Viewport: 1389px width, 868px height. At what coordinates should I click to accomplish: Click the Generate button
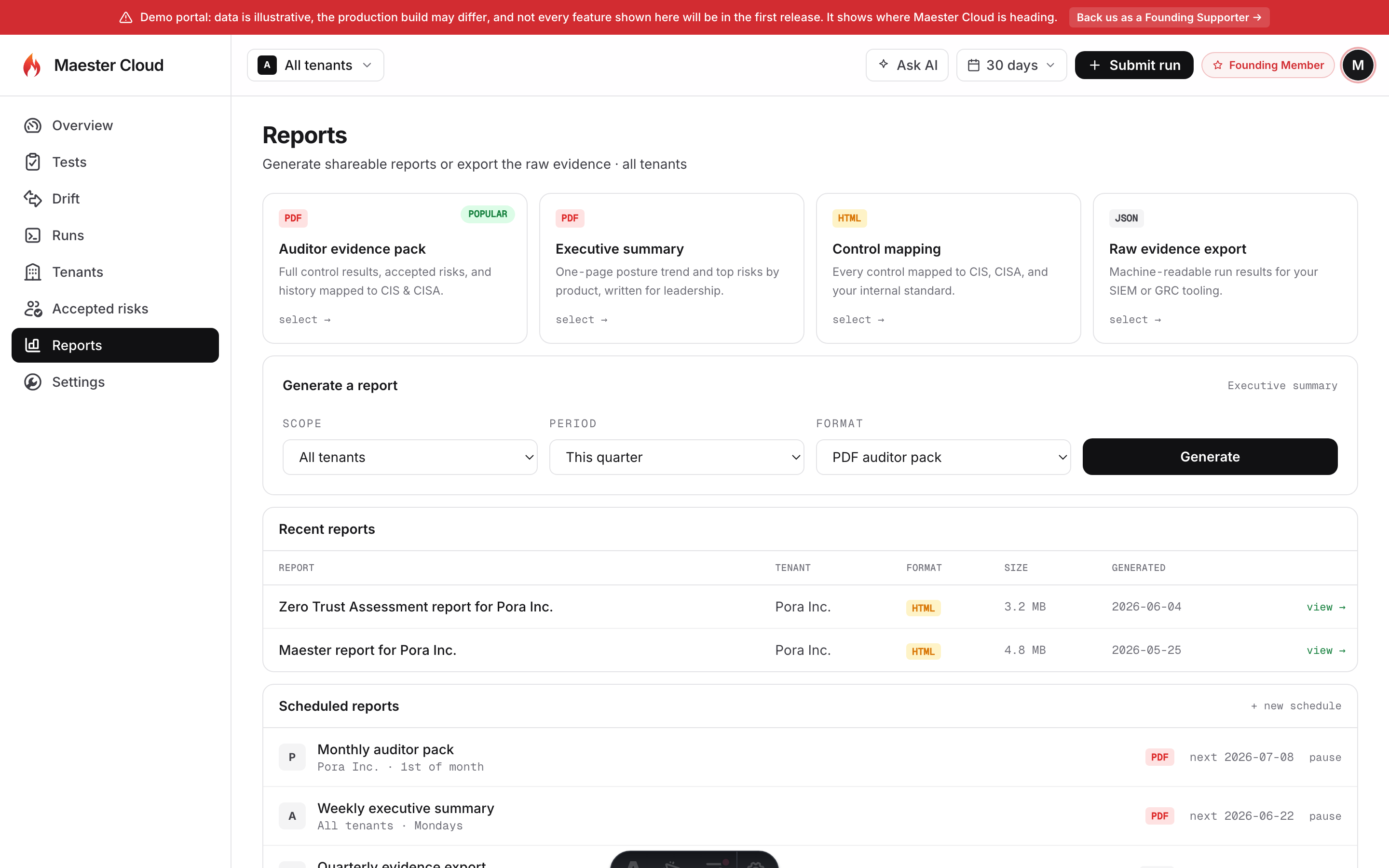(x=1210, y=456)
